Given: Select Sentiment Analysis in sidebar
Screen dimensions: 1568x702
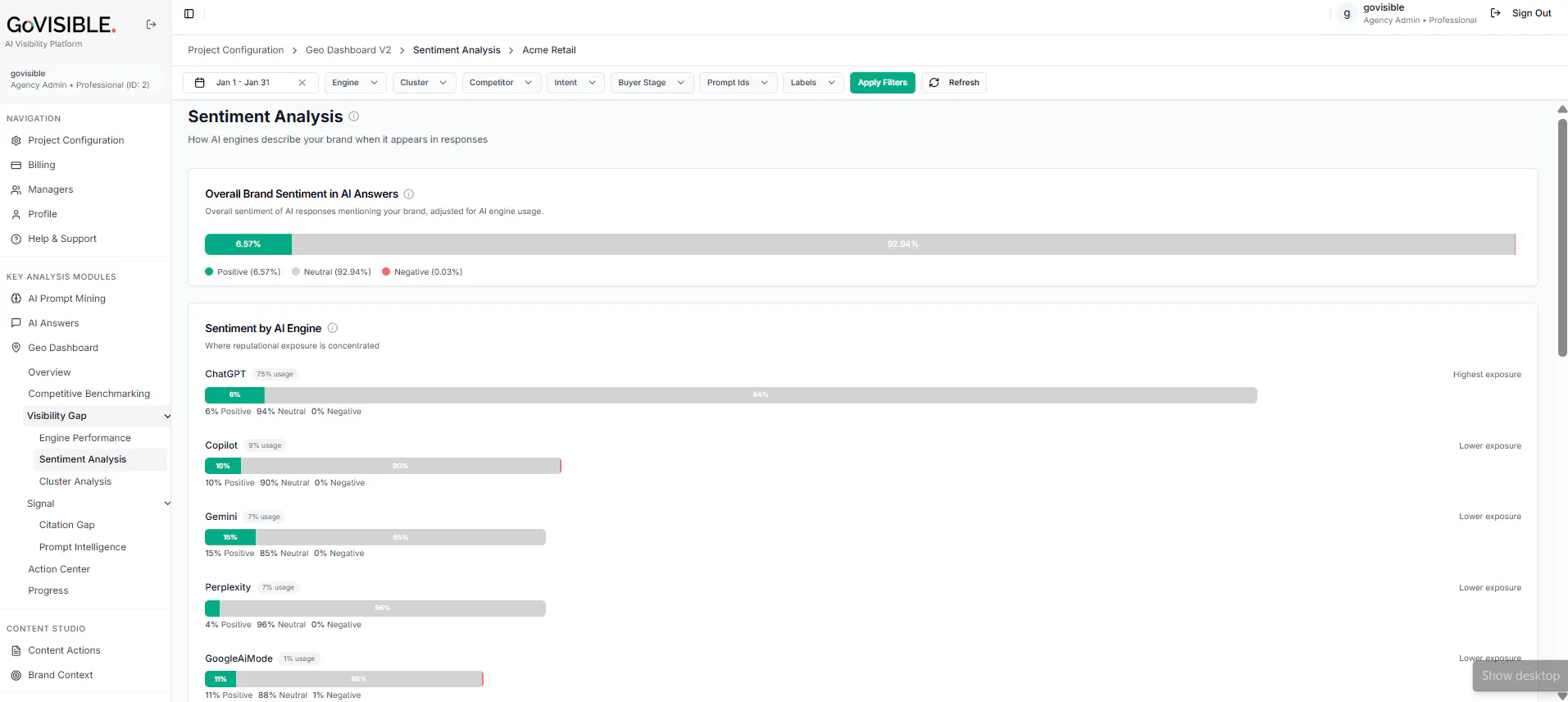Looking at the screenshot, I should pyautogui.click(x=83, y=459).
